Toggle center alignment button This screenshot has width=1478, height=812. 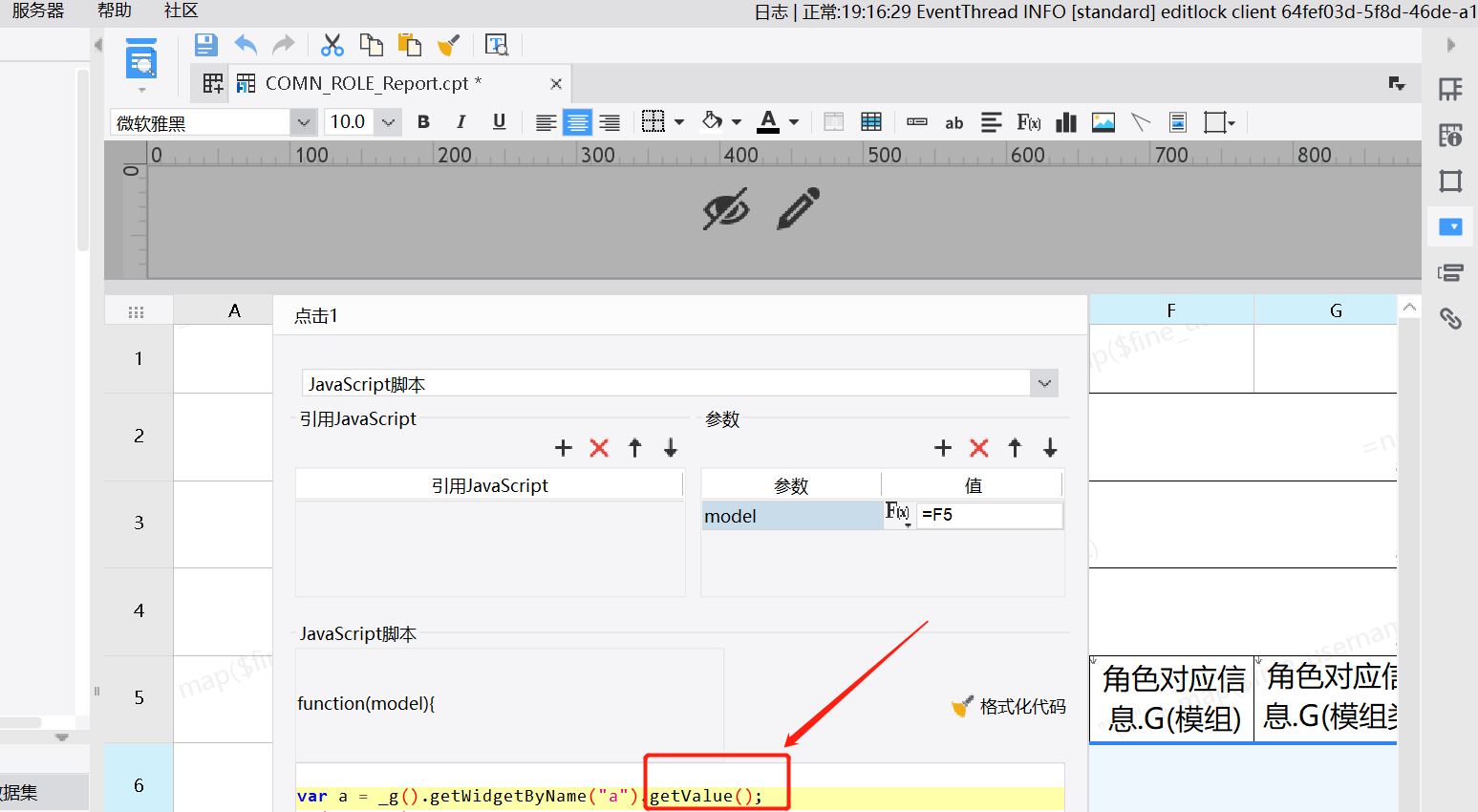(x=577, y=122)
